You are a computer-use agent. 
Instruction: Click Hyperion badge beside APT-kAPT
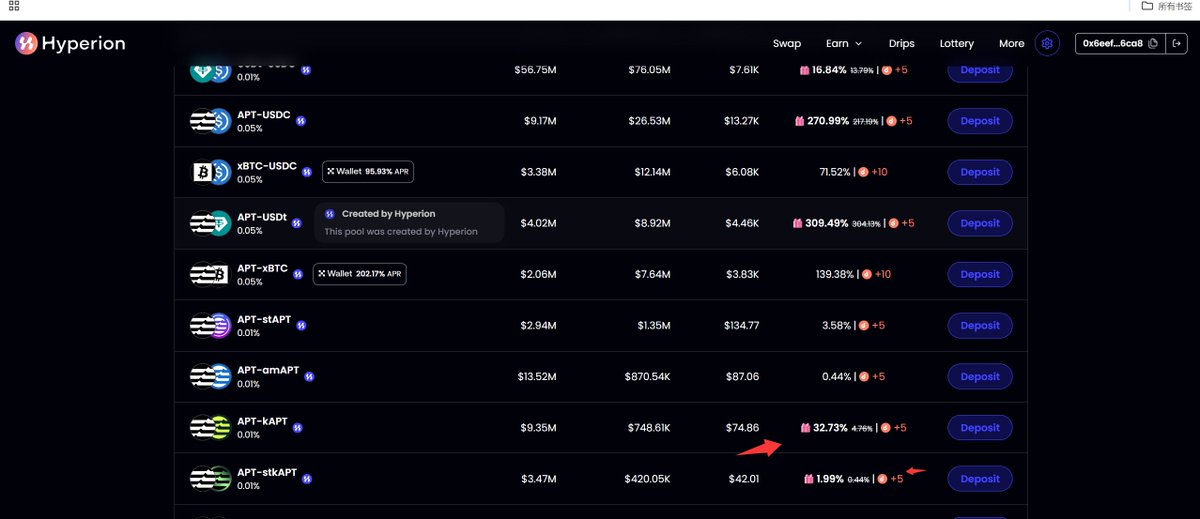(x=297, y=428)
